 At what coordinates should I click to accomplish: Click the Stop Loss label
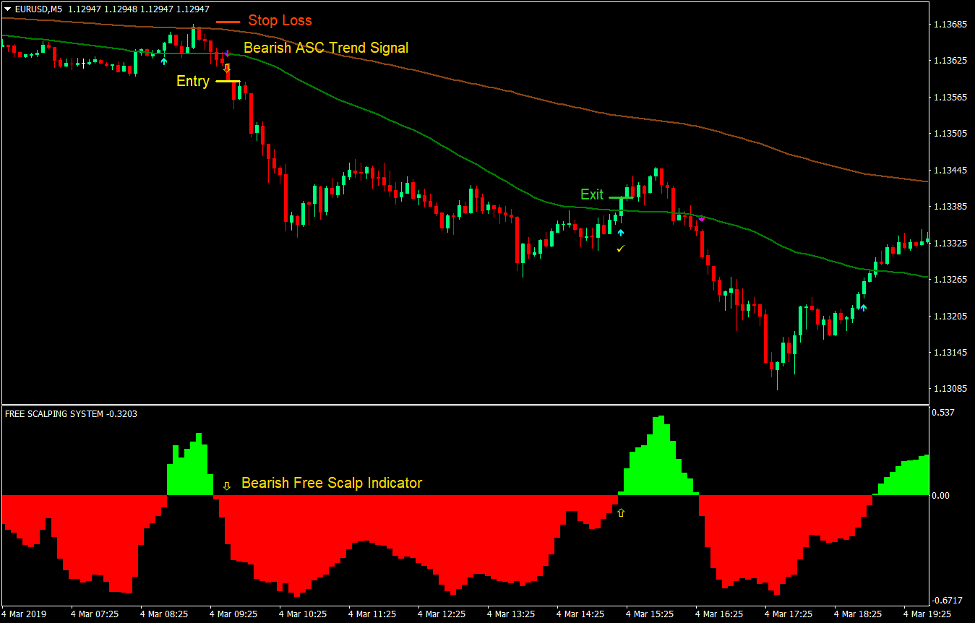(280, 20)
